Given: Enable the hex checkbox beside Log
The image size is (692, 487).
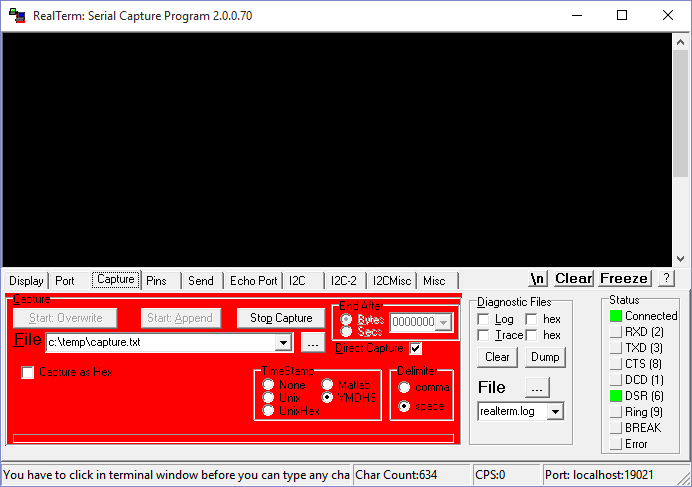Looking at the screenshot, I should (x=531, y=319).
